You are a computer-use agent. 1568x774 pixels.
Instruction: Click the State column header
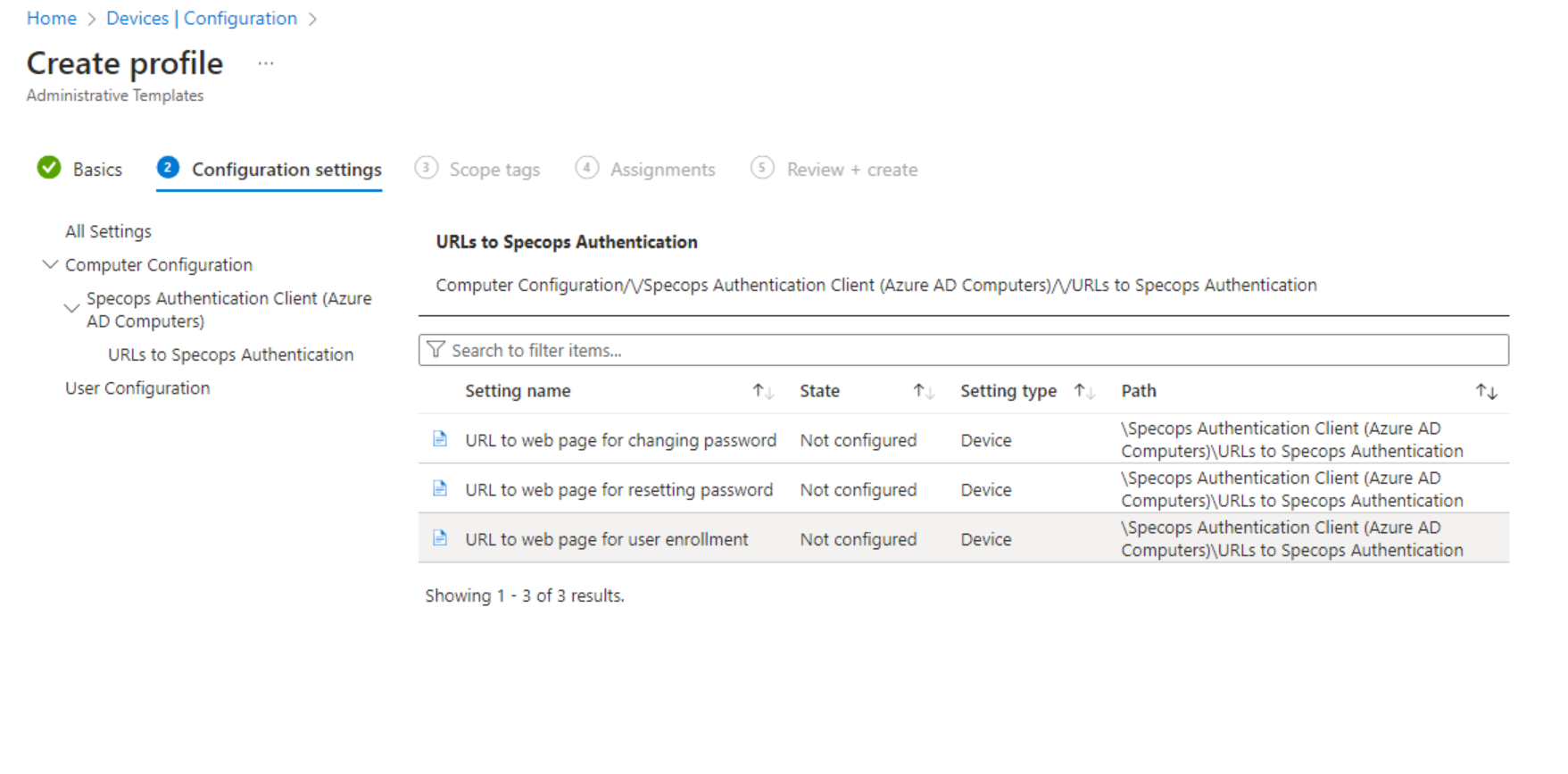[819, 391]
